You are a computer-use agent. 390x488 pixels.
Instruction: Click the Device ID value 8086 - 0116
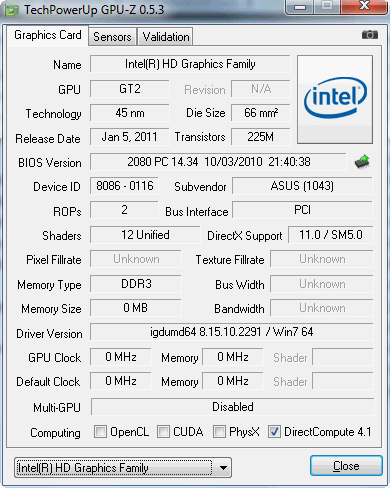(x=124, y=186)
